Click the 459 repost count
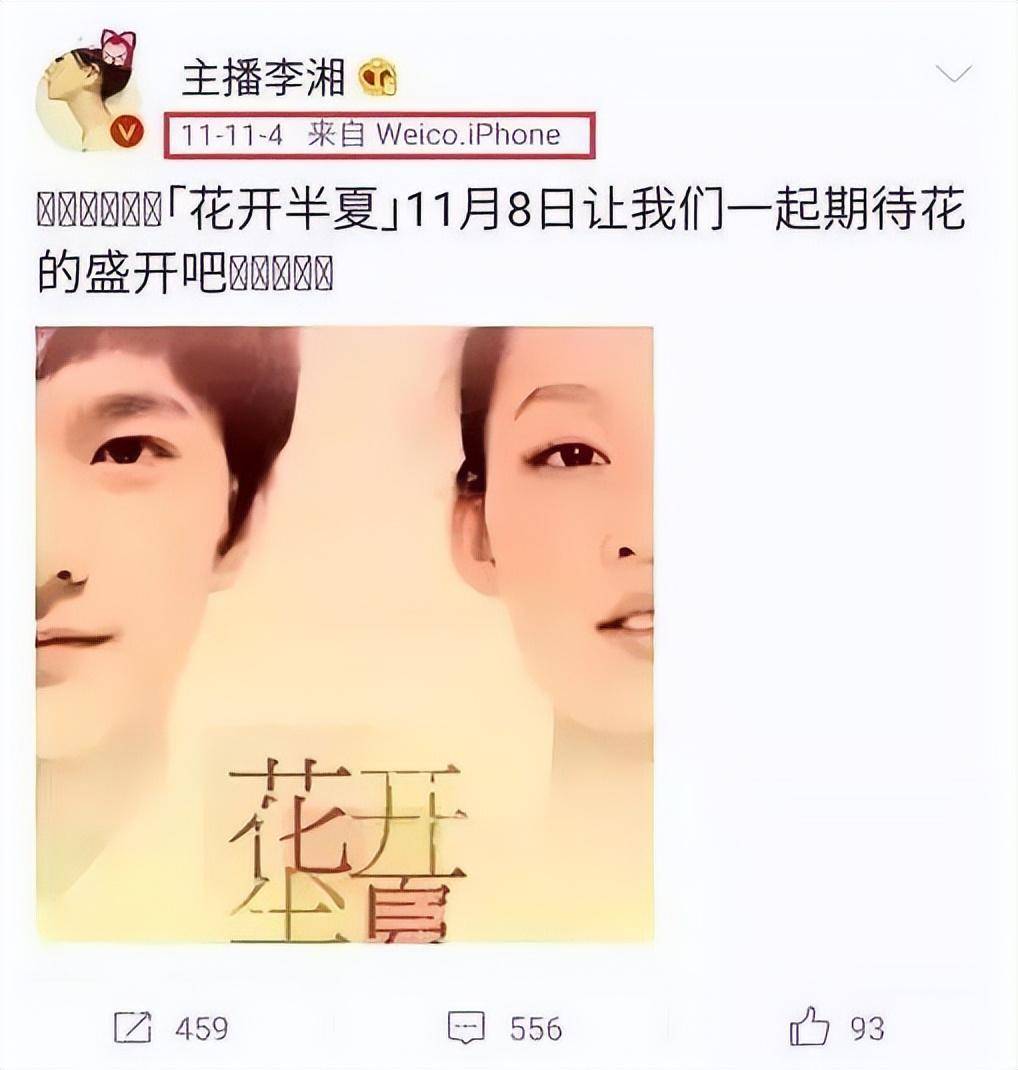 pos(201,1028)
